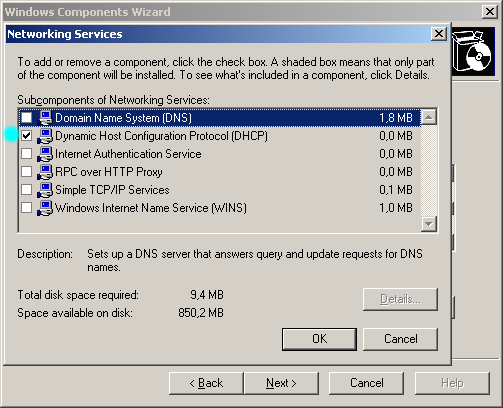The width and height of the screenshot is (503, 408).
Task: Click Next in the Components Wizard
Action: pos(281,383)
